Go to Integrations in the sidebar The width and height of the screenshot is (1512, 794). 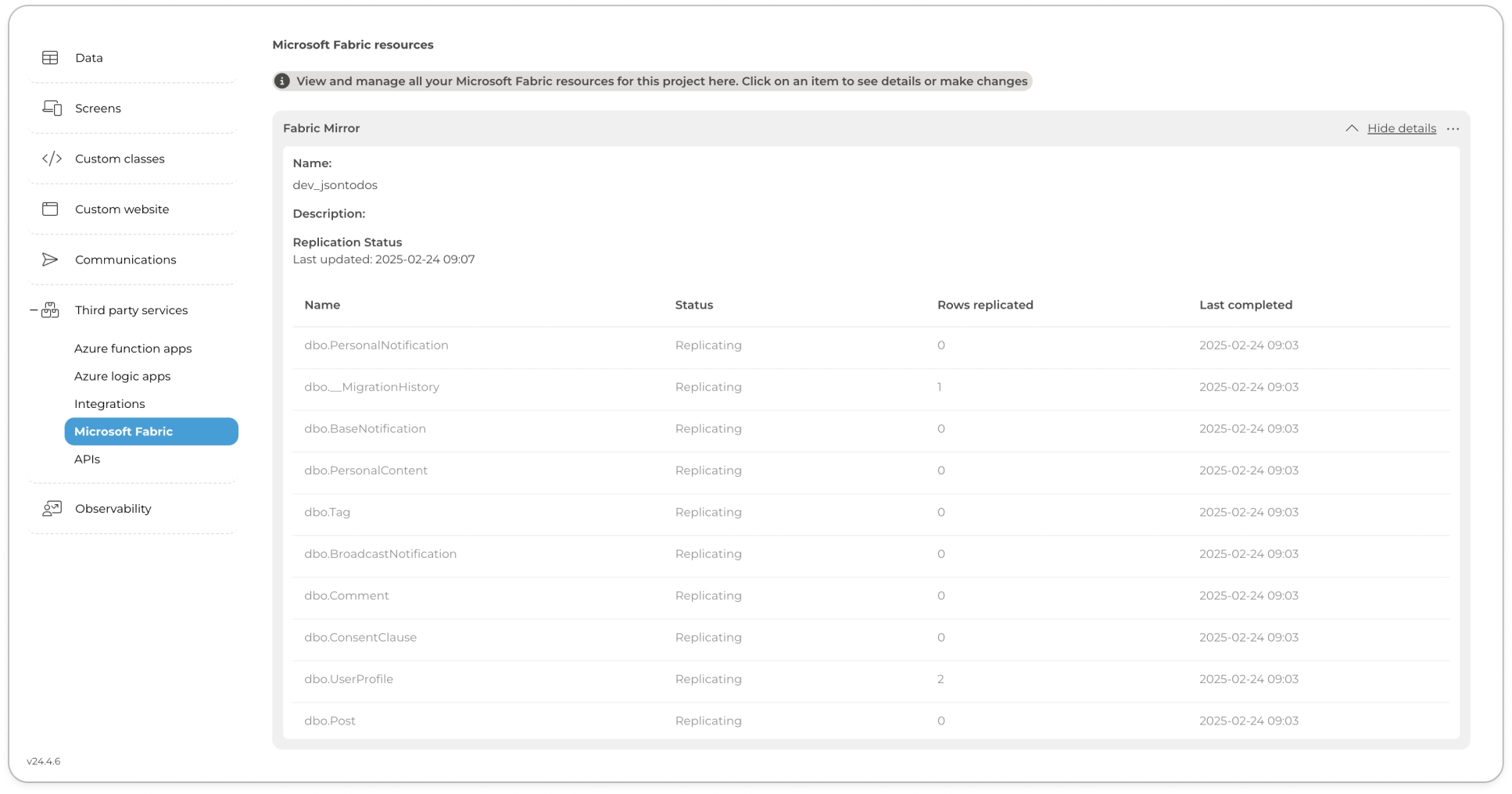[x=109, y=404]
